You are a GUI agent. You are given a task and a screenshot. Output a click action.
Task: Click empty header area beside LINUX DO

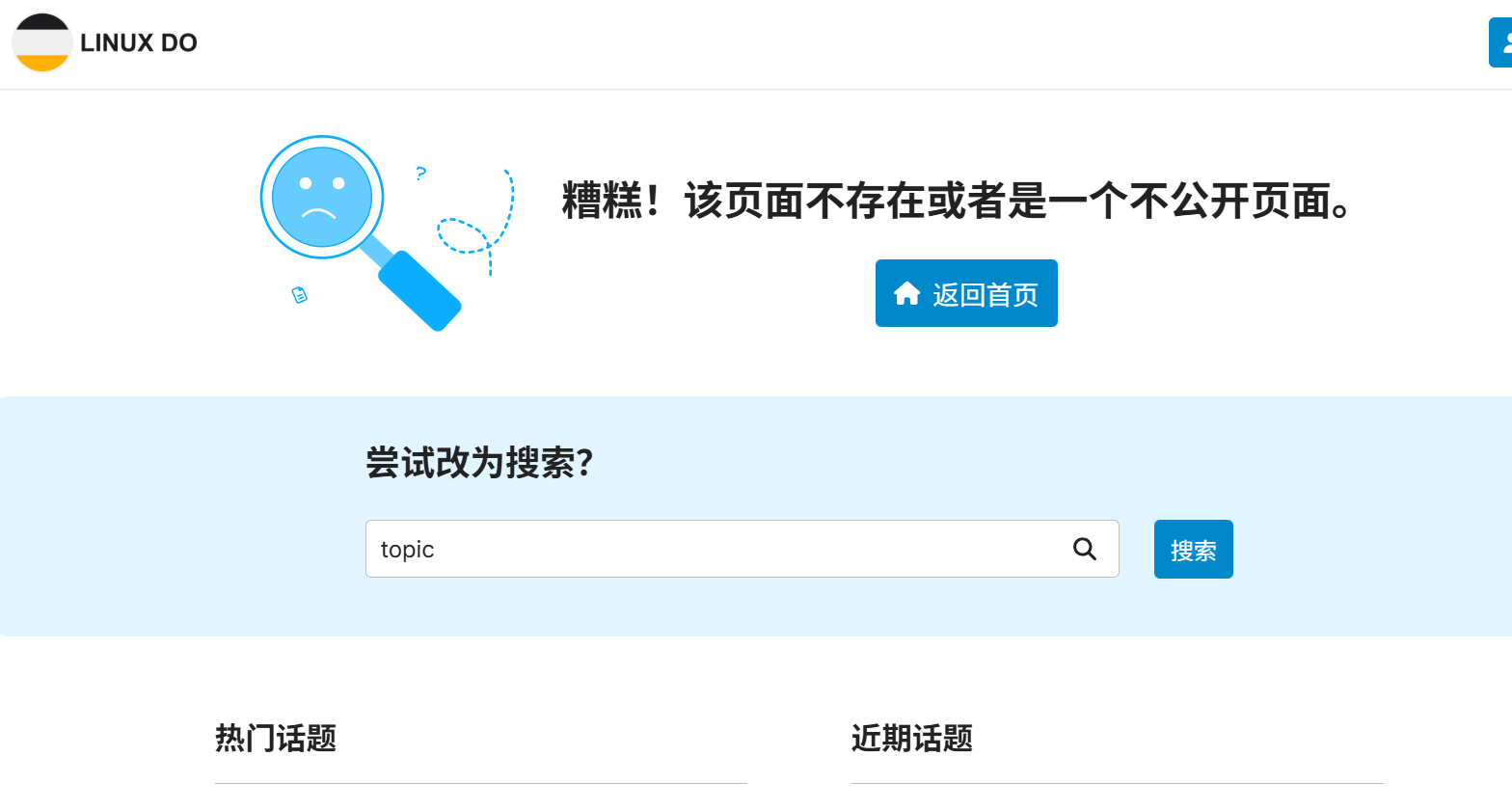[771, 43]
